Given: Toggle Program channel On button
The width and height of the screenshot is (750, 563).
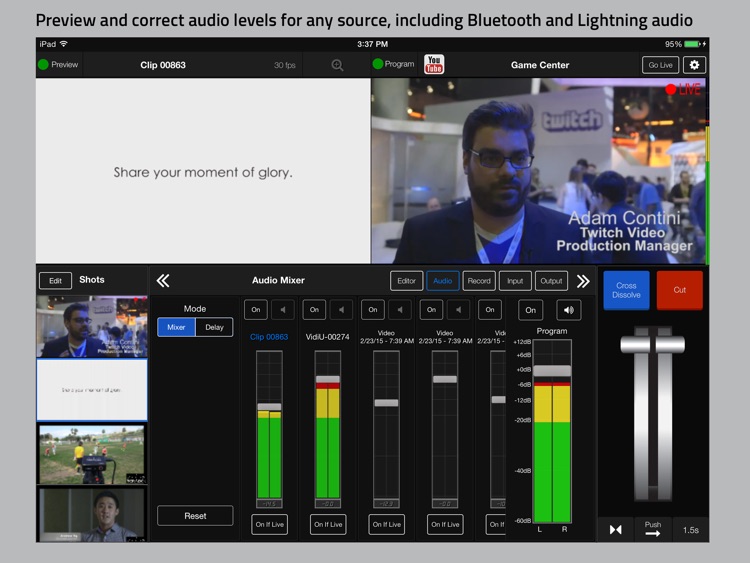Looking at the screenshot, I should (x=530, y=310).
